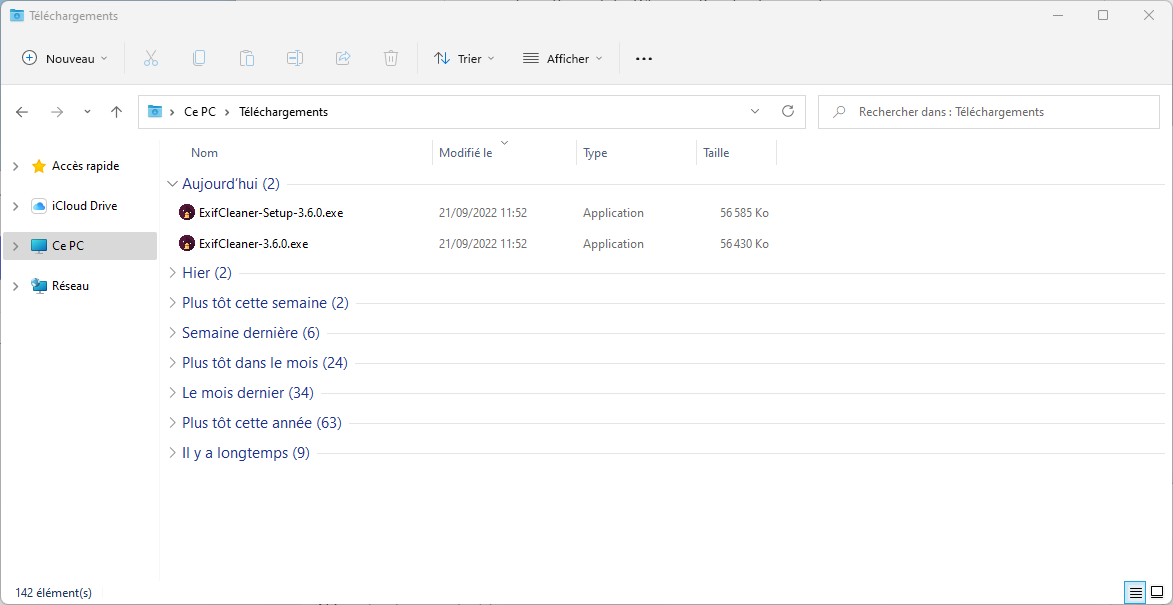1173x605 pixels.
Task: Expand Plus tôt cette semaine group
Action: tap(172, 303)
